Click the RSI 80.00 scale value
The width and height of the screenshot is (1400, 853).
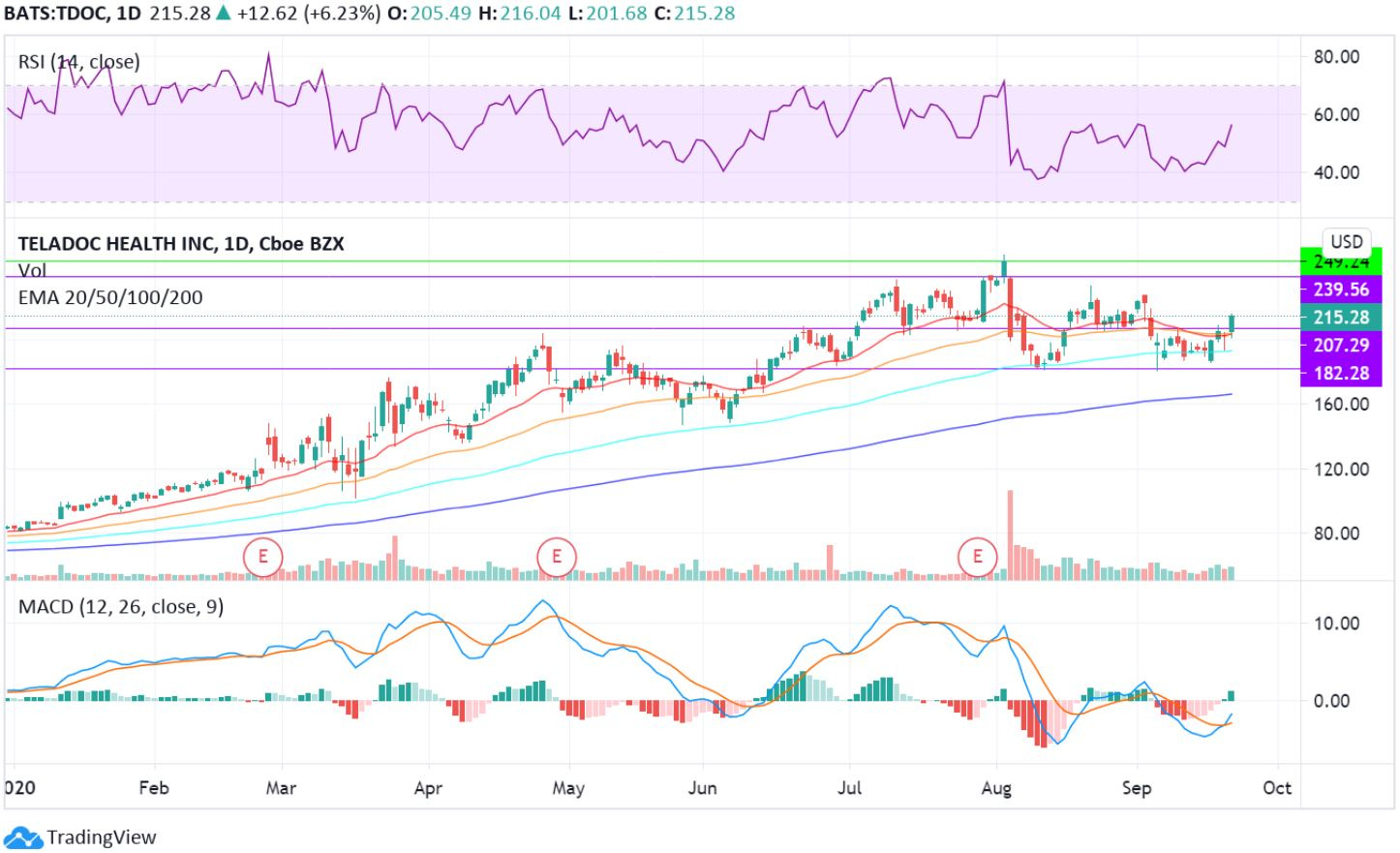point(1336,57)
